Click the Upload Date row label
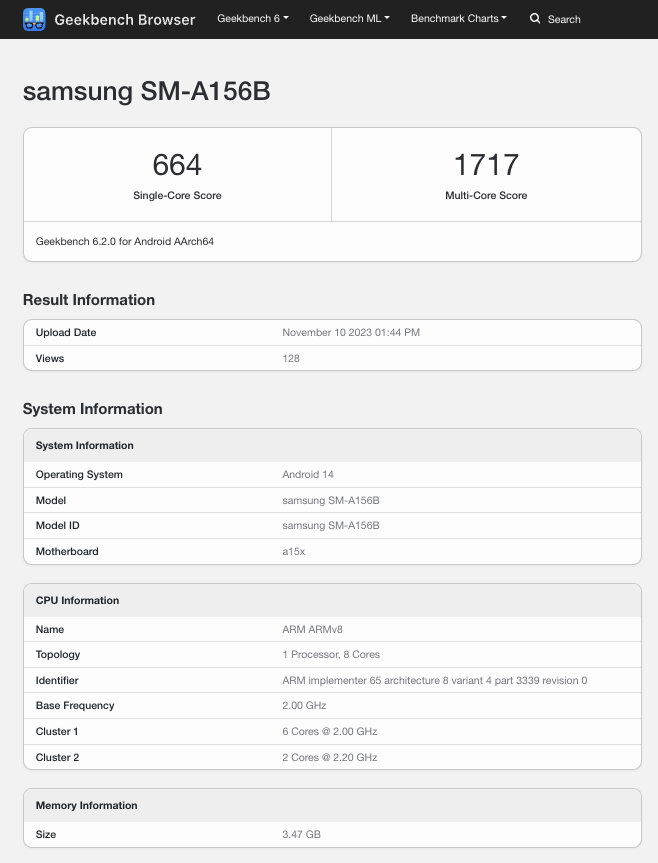This screenshot has height=863, width=658. tap(66, 332)
